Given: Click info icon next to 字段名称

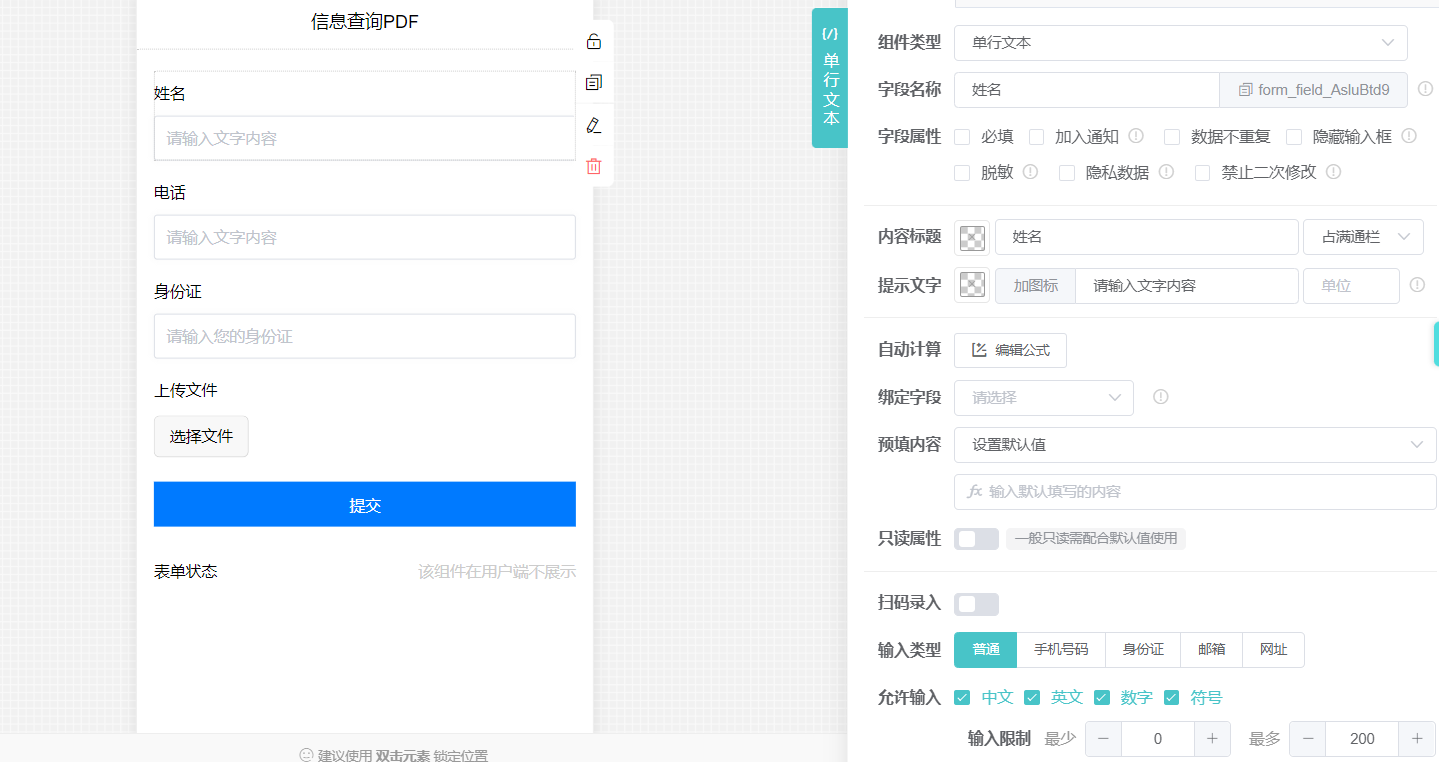Looking at the screenshot, I should 1425,89.
